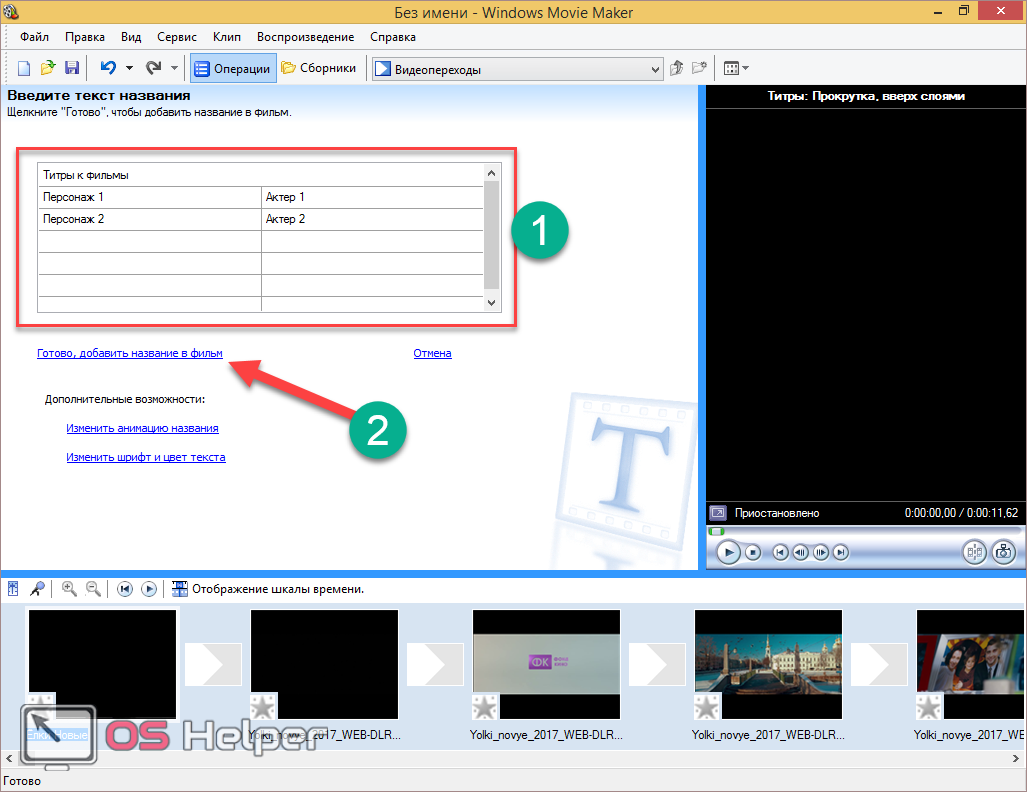Open the Воспроизведение menu
The width and height of the screenshot is (1027, 792).
pyautogui.click(x=305, y=37)
